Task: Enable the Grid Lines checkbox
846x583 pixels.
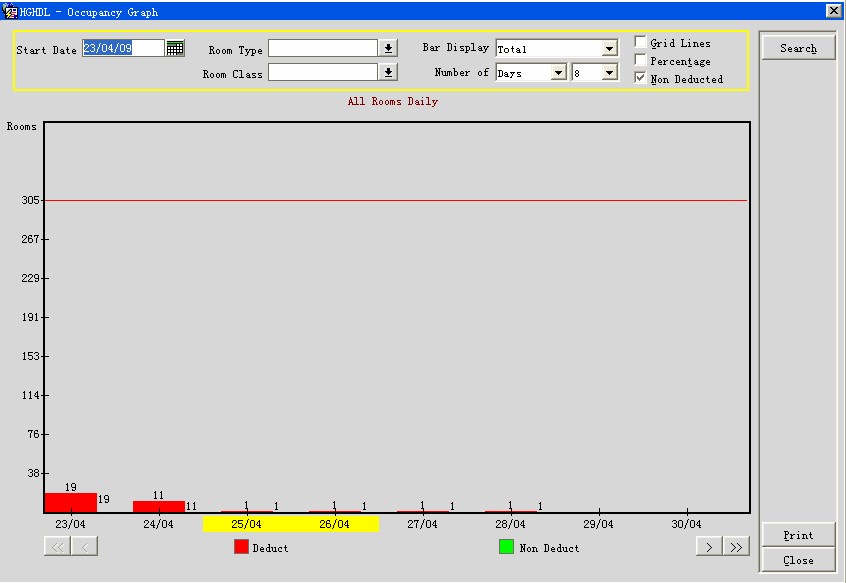Action: coord(640,43)
